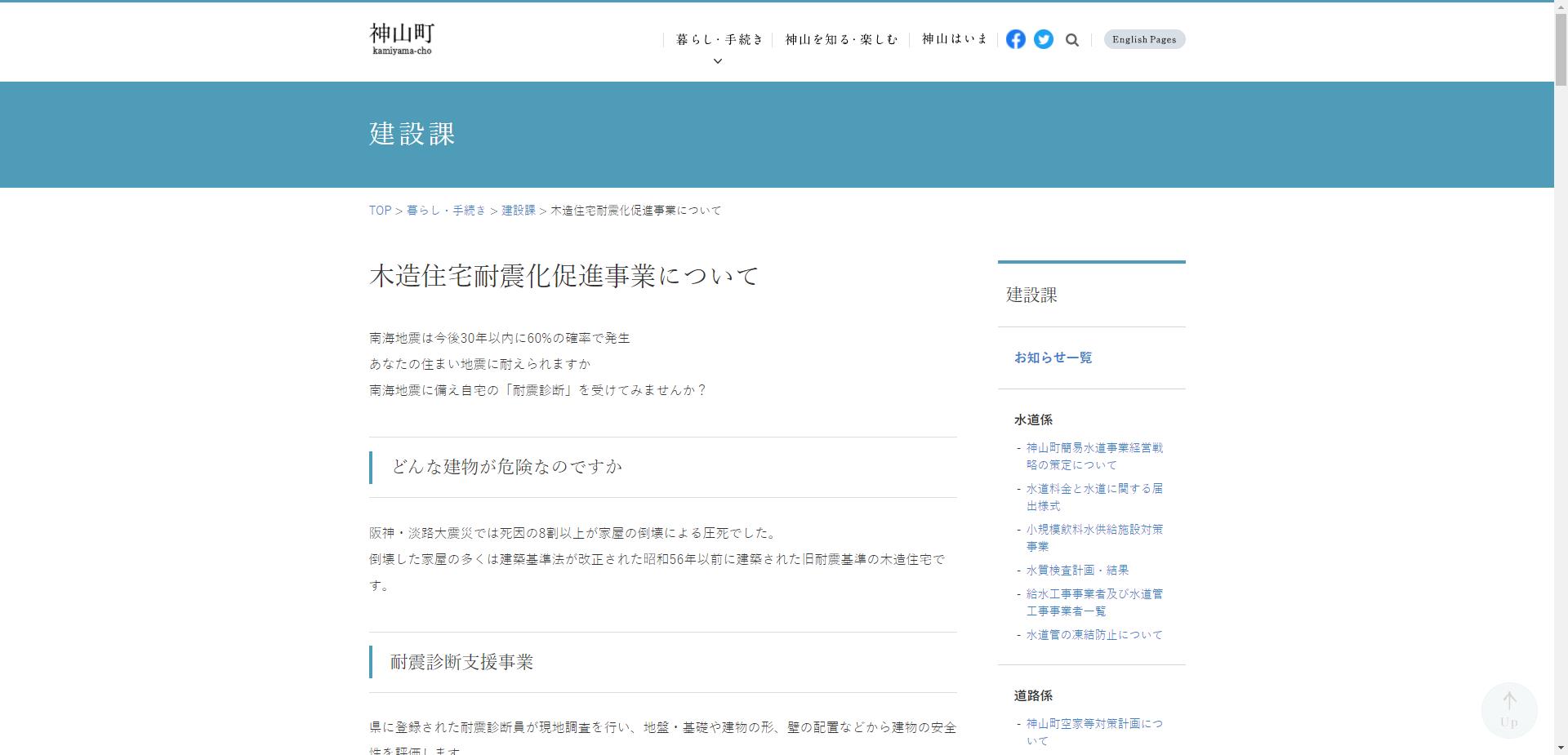The width and height of the screenshot is (1568, 755).
Task: Click the scroll-to-top Up arrow
Action: (x=1509, y=710)
